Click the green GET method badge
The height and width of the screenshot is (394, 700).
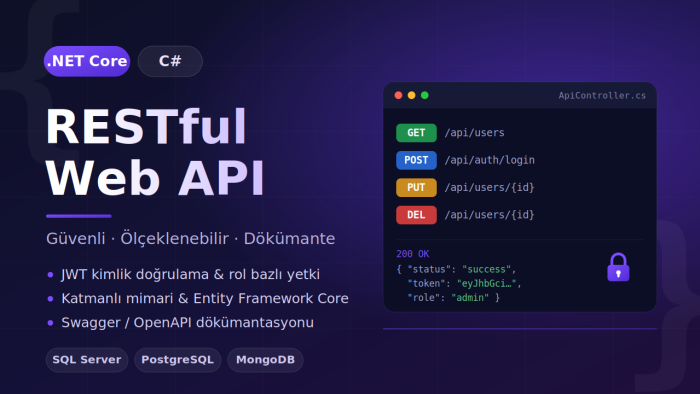[x=416, y=133]
